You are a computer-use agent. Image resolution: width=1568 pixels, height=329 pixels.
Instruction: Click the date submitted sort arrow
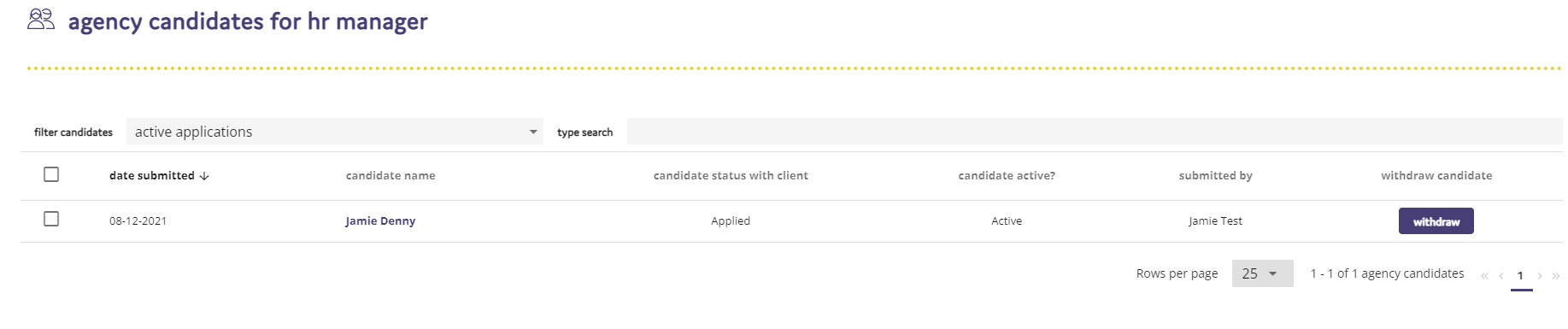[x=204, y=176]
